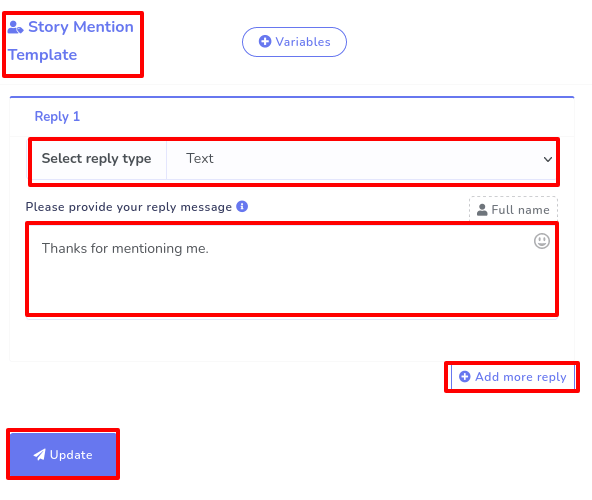Select the Reply 1 header
Screen dimensions: 592x500
pyautogui.click(x=57, y=116)
